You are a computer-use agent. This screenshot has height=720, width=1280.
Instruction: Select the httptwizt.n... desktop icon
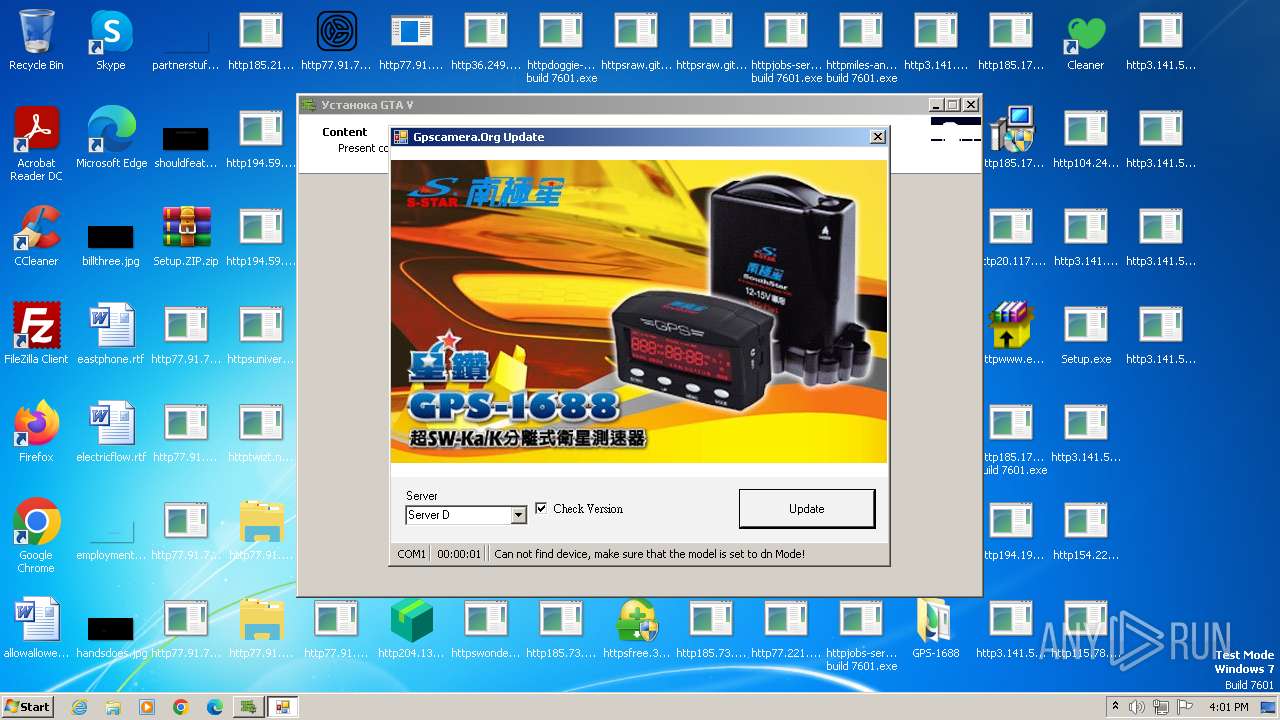point(261,433)
